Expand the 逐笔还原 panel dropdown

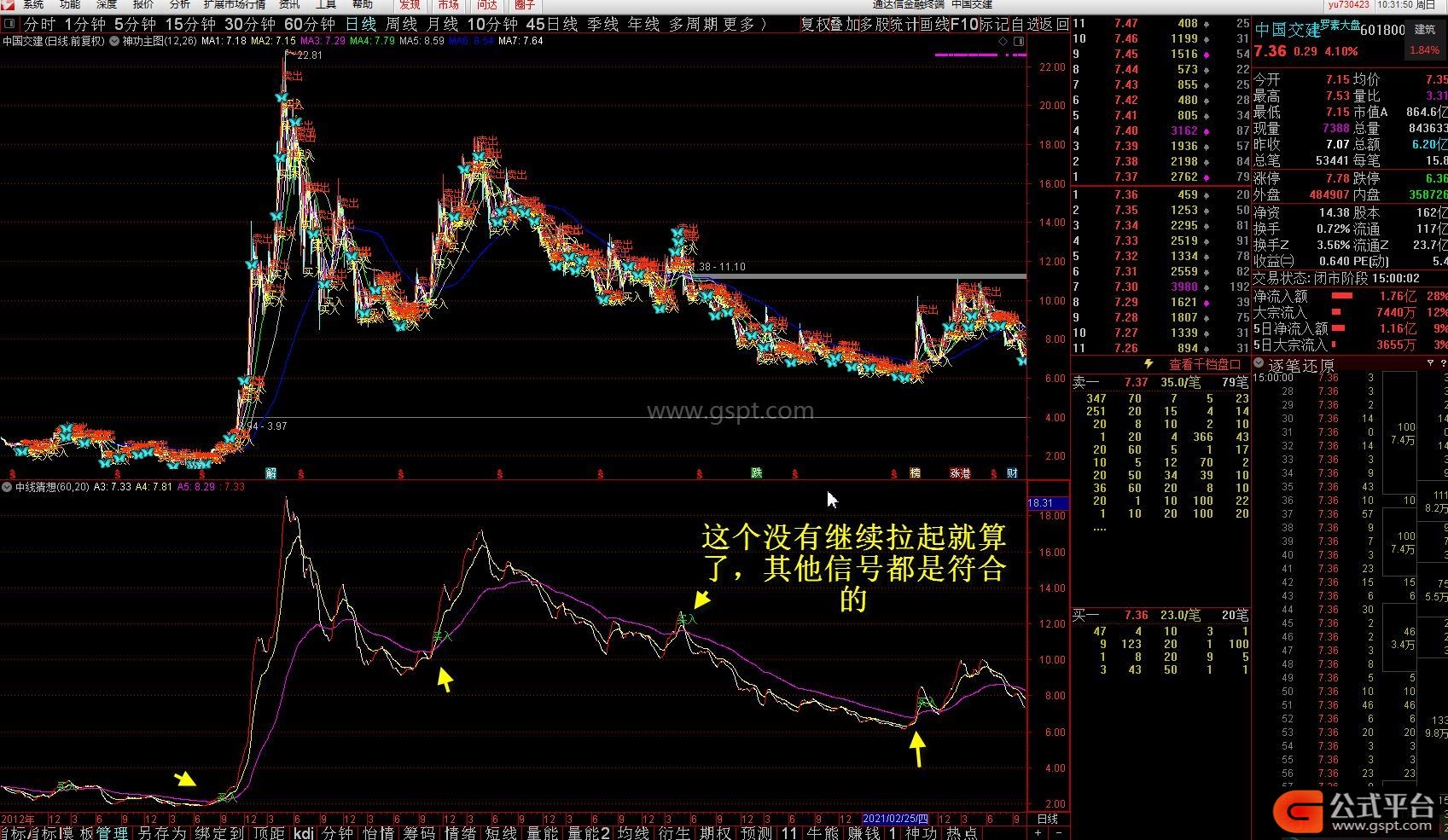coord(1259,364)
